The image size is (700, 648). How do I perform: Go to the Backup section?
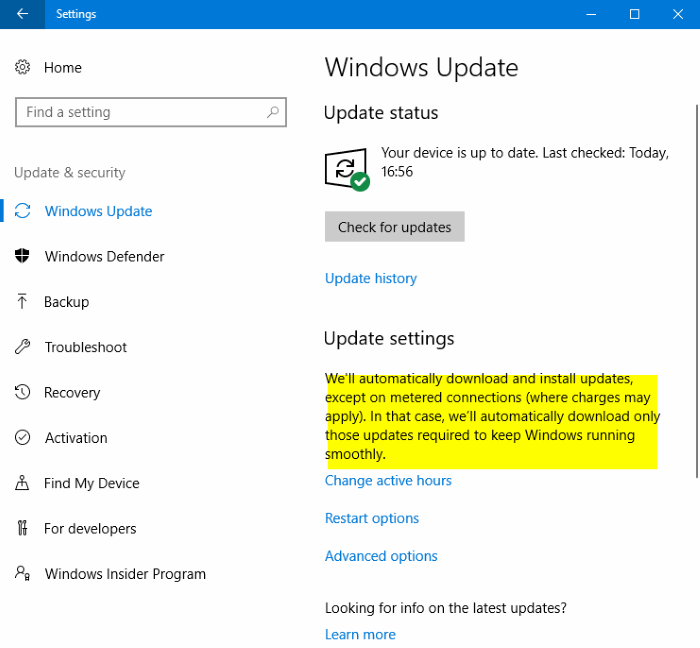click(67, 302)
